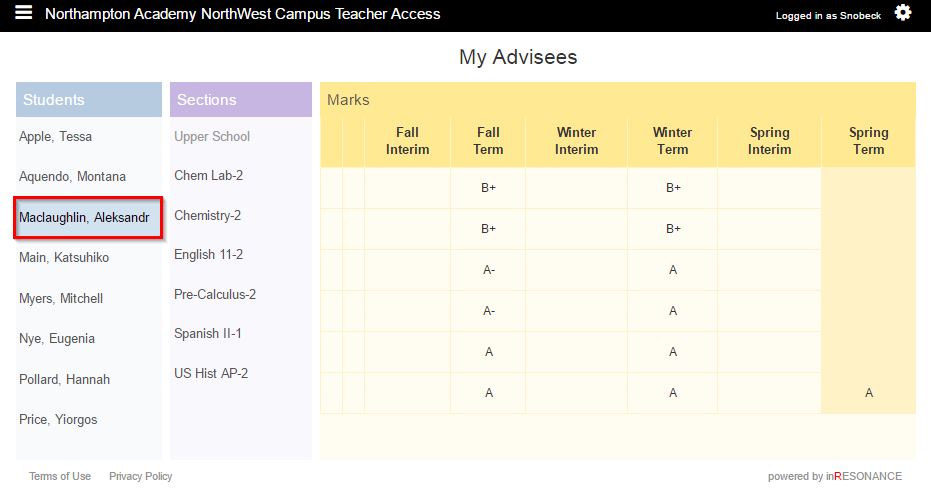Select student Nye, Eugenia

(x=57, y=339)
